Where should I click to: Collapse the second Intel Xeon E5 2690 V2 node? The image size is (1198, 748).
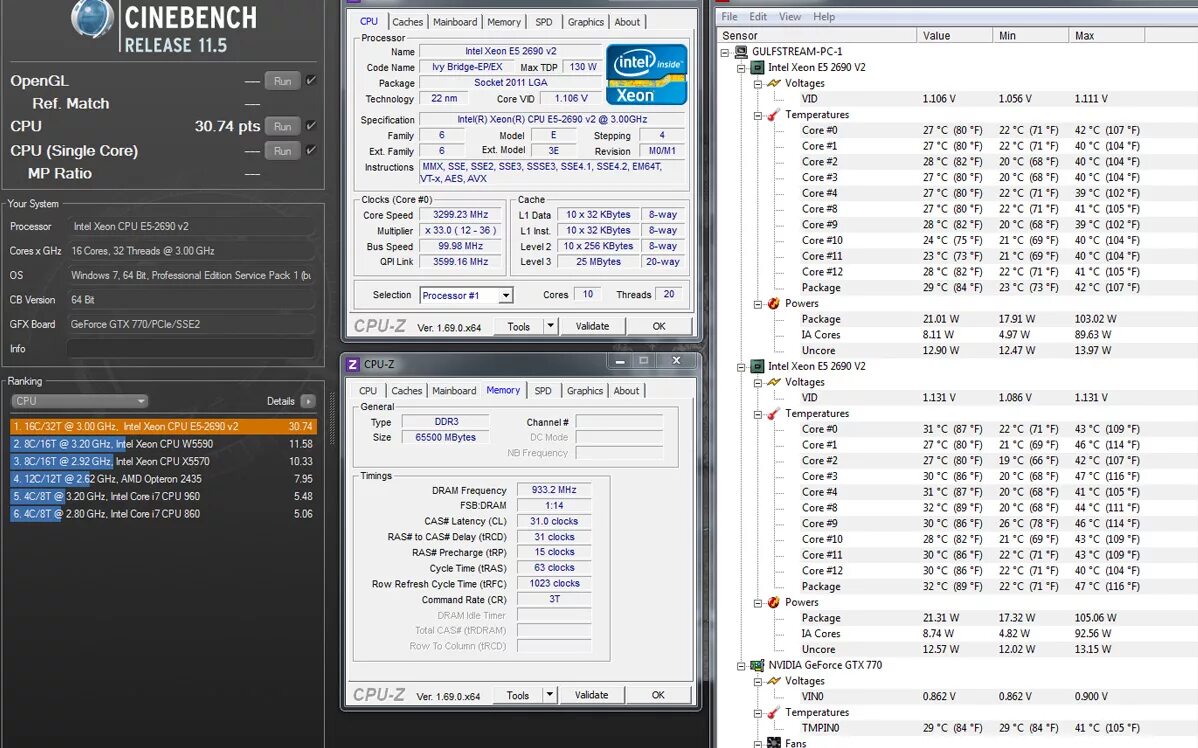pyautogui.click(x=740, y=367)
